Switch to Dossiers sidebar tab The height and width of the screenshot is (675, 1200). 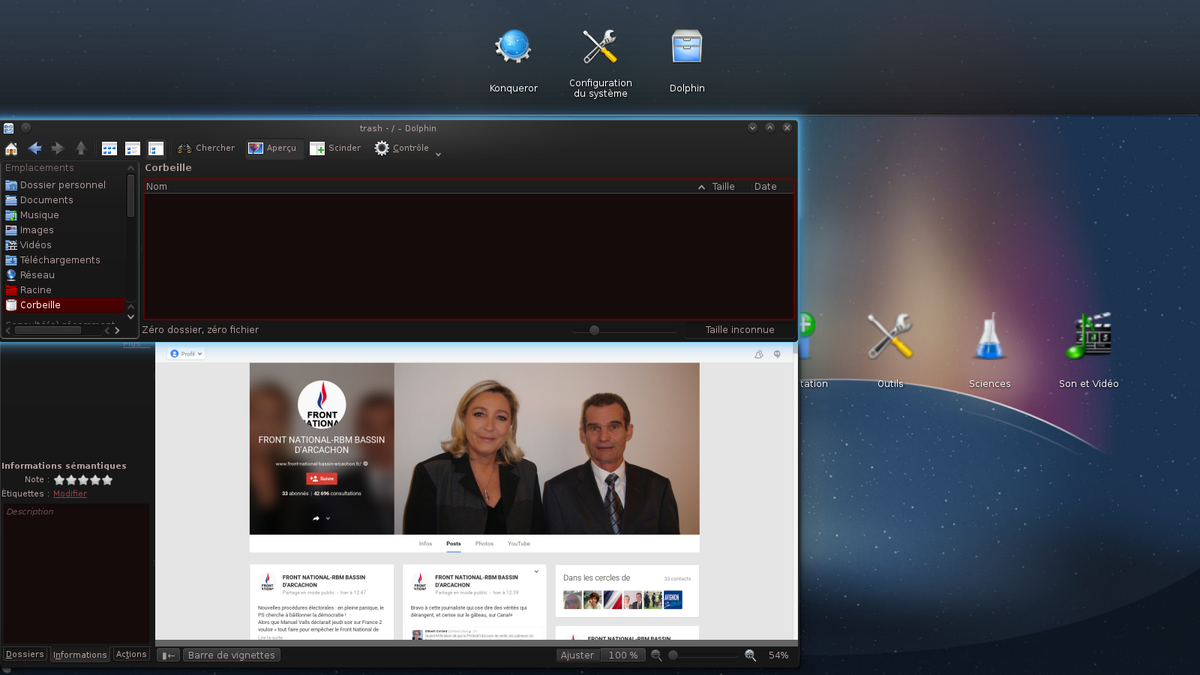pos(25,654)
